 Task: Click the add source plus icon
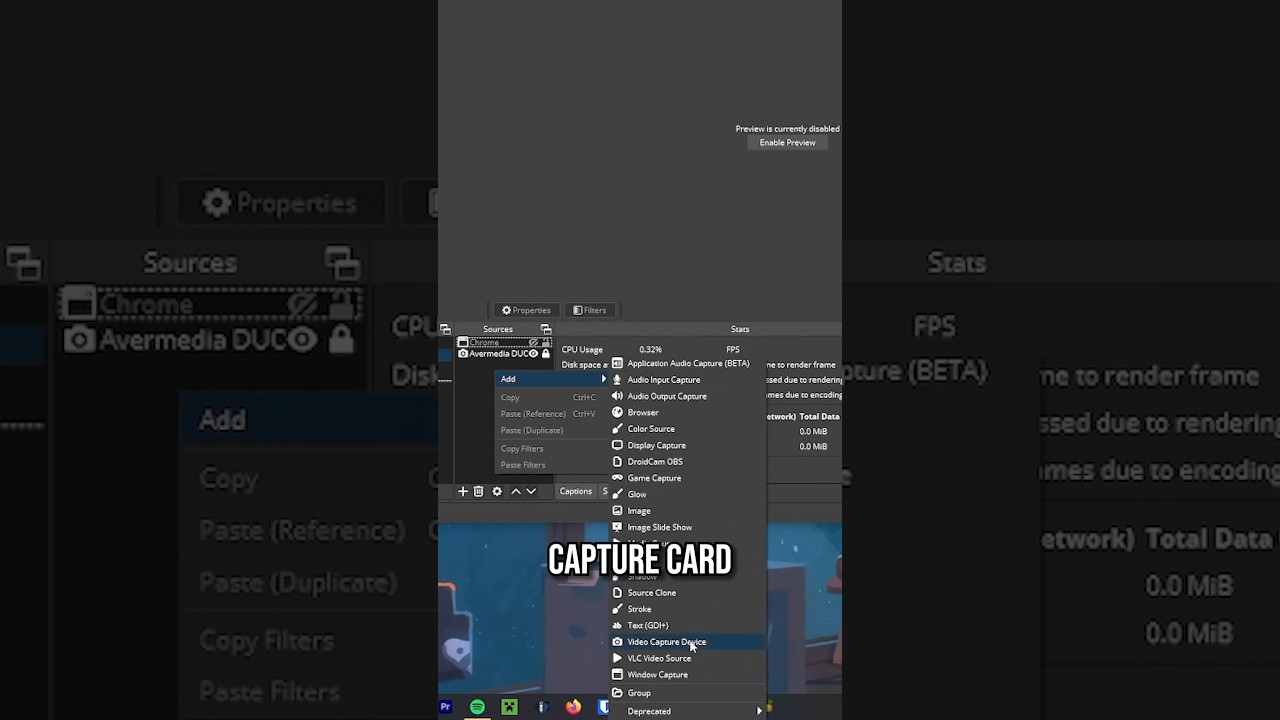(x=463, y=491)
